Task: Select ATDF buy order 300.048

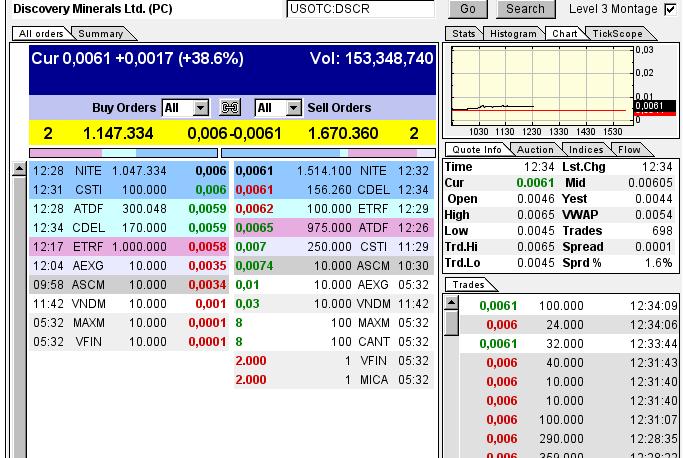Action: click(x=129, y=209)
